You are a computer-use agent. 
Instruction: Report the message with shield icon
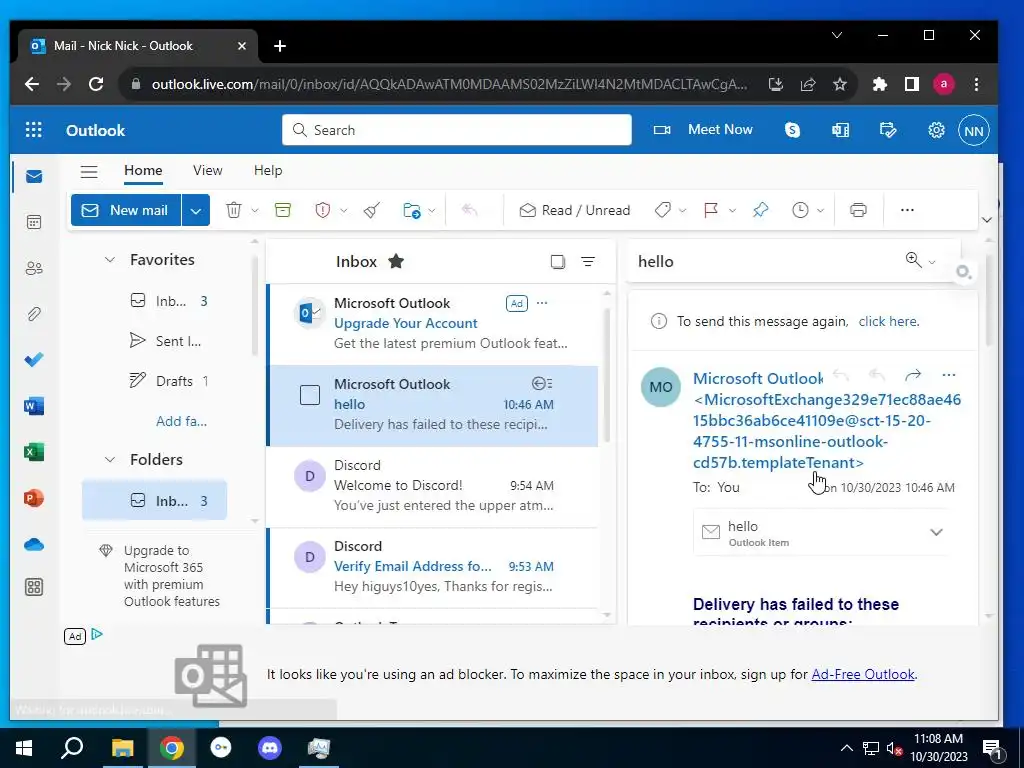[323, 210]
